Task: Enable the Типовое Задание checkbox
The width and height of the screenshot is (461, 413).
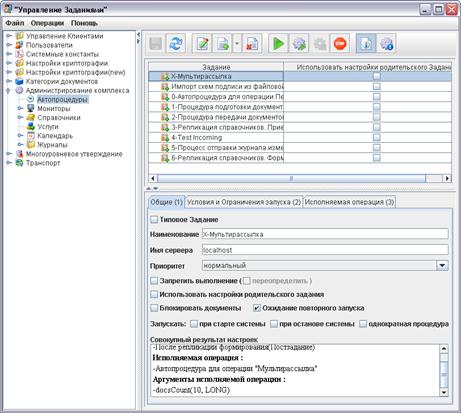Action: [x=154, y=220]
